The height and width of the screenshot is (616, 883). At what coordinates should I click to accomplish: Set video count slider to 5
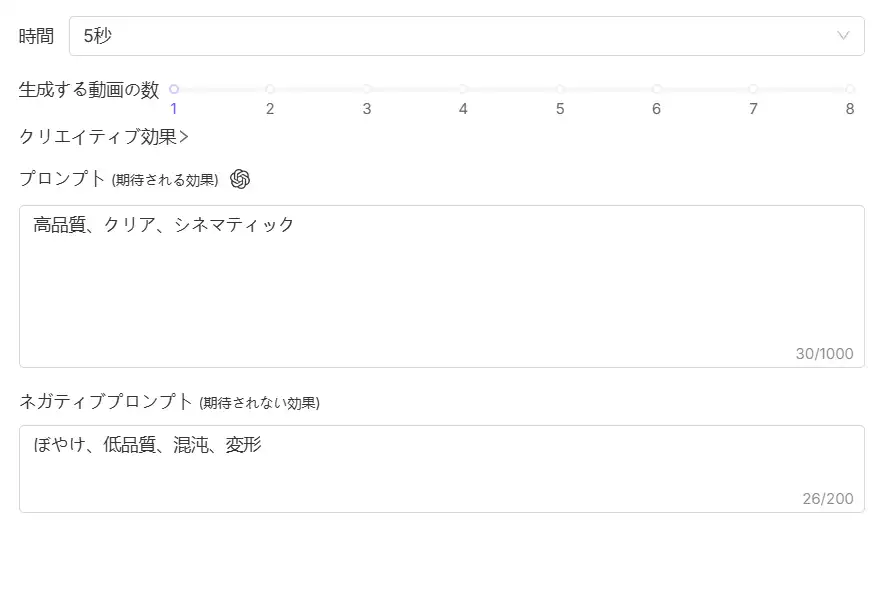pos(560,89)
